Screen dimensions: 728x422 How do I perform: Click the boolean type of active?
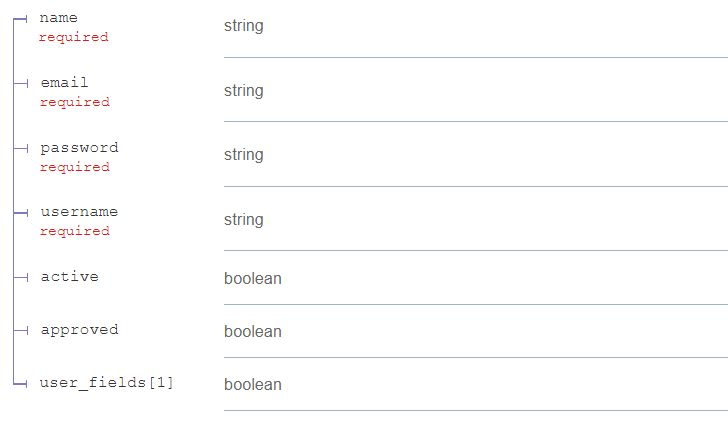(253, 279)
